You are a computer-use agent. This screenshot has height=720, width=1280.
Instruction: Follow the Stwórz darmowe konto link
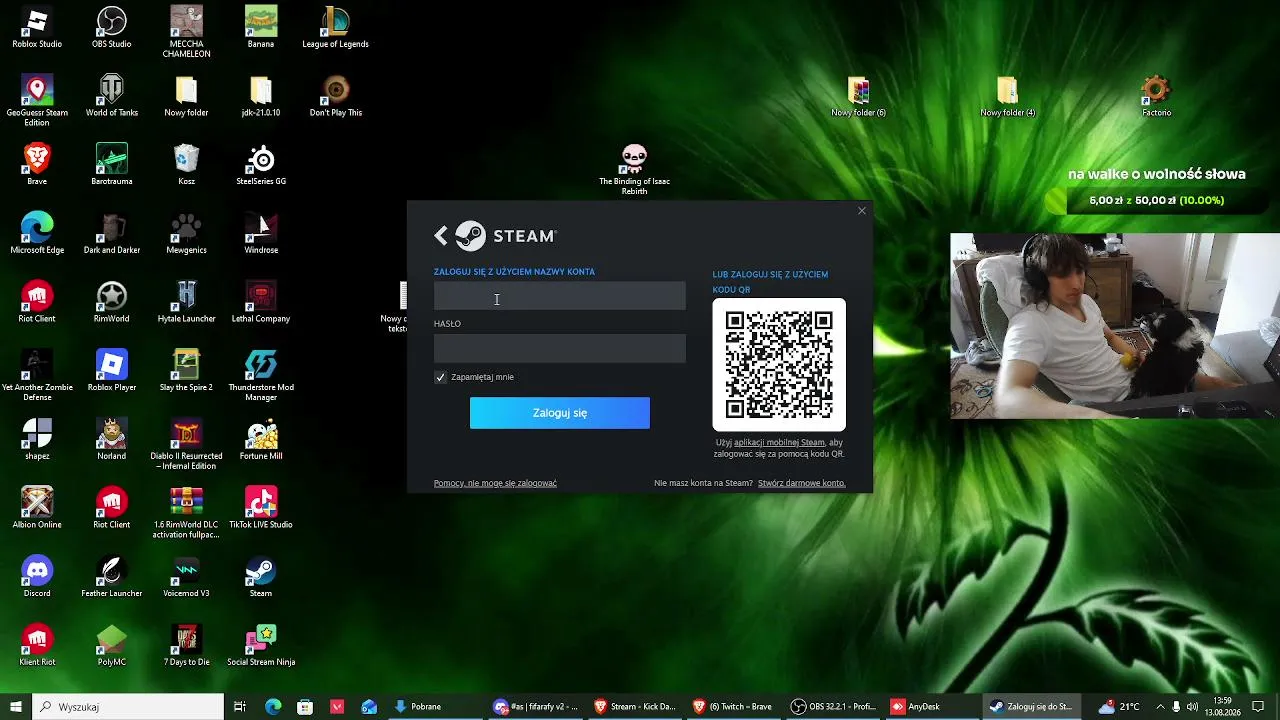(x=802, y=483)
